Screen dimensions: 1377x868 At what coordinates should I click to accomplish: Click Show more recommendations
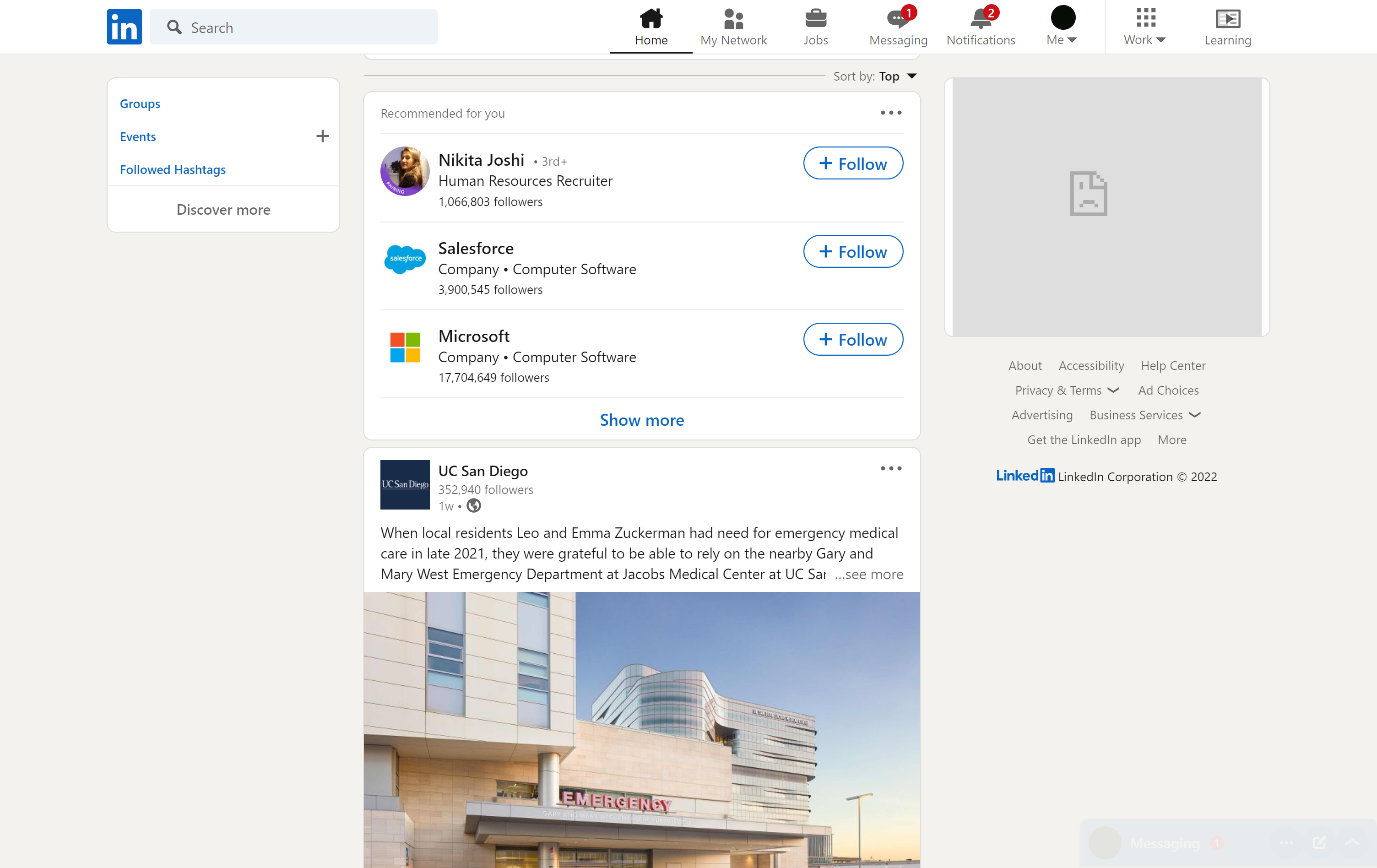click(642, 420)
